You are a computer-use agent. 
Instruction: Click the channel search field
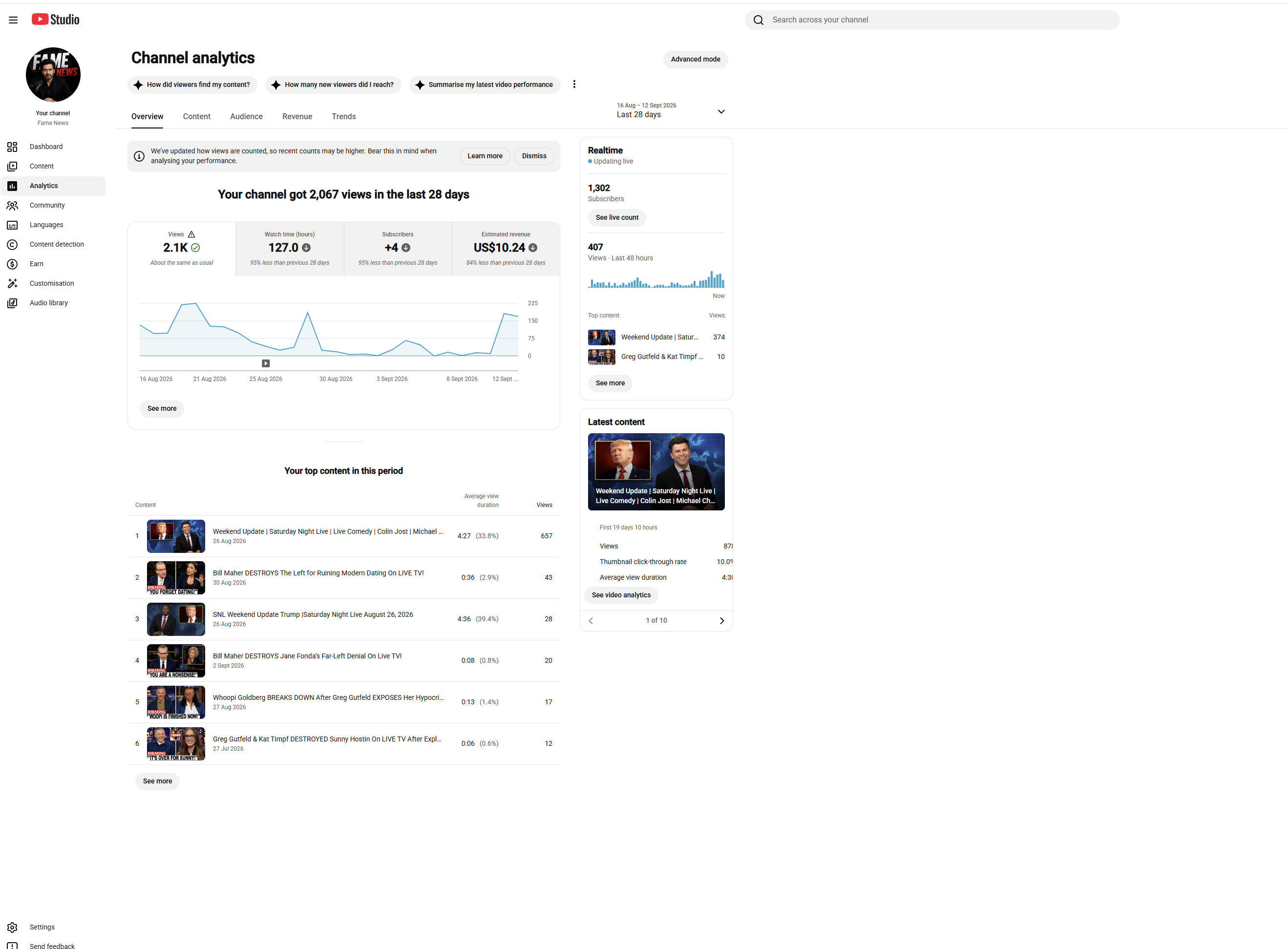click(x=932, y=20)
